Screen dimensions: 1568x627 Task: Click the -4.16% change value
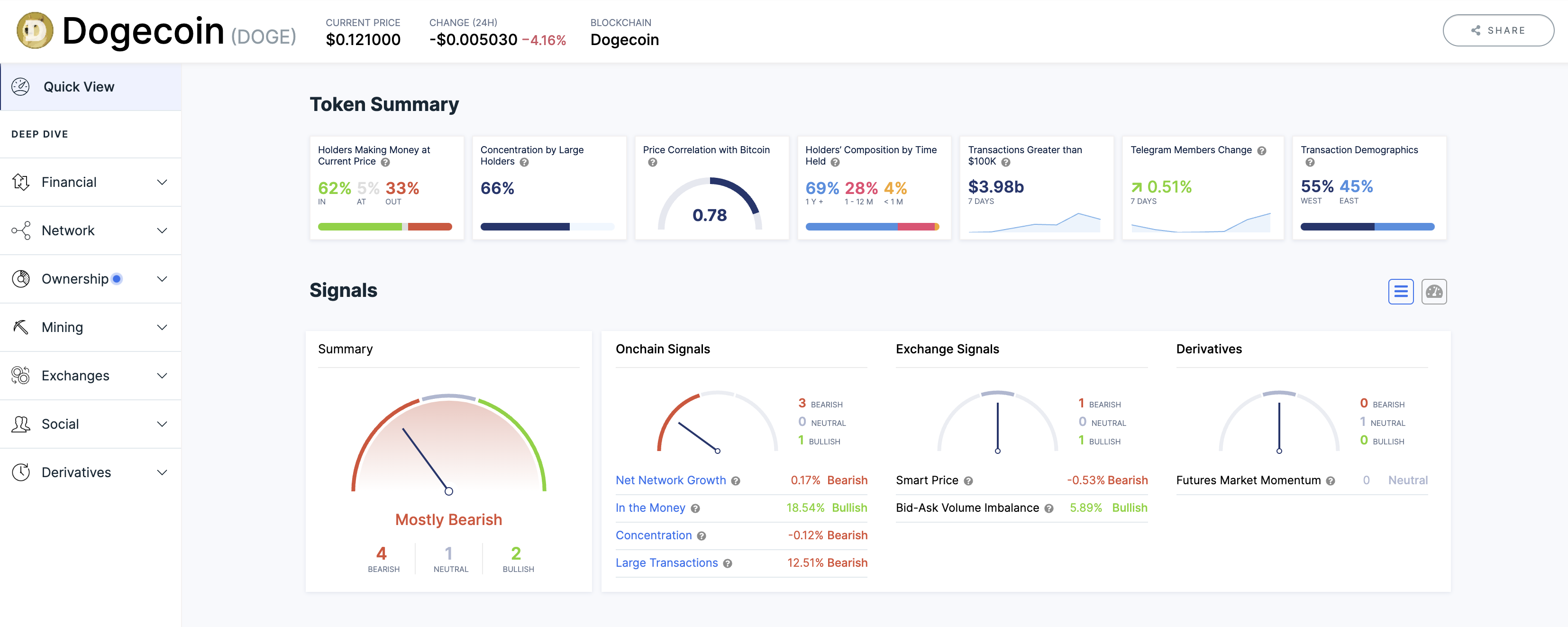544,40
